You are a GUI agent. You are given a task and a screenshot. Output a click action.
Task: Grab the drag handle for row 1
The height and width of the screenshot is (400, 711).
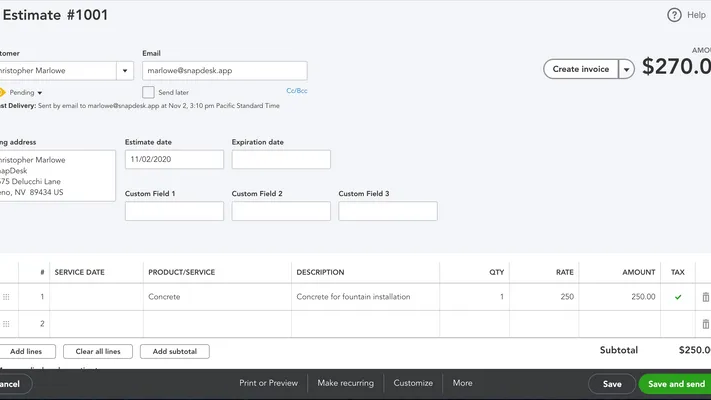coord(6,297)
